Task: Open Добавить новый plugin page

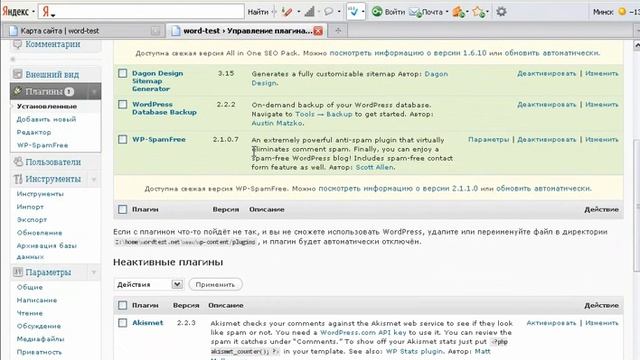Action: 46,119
